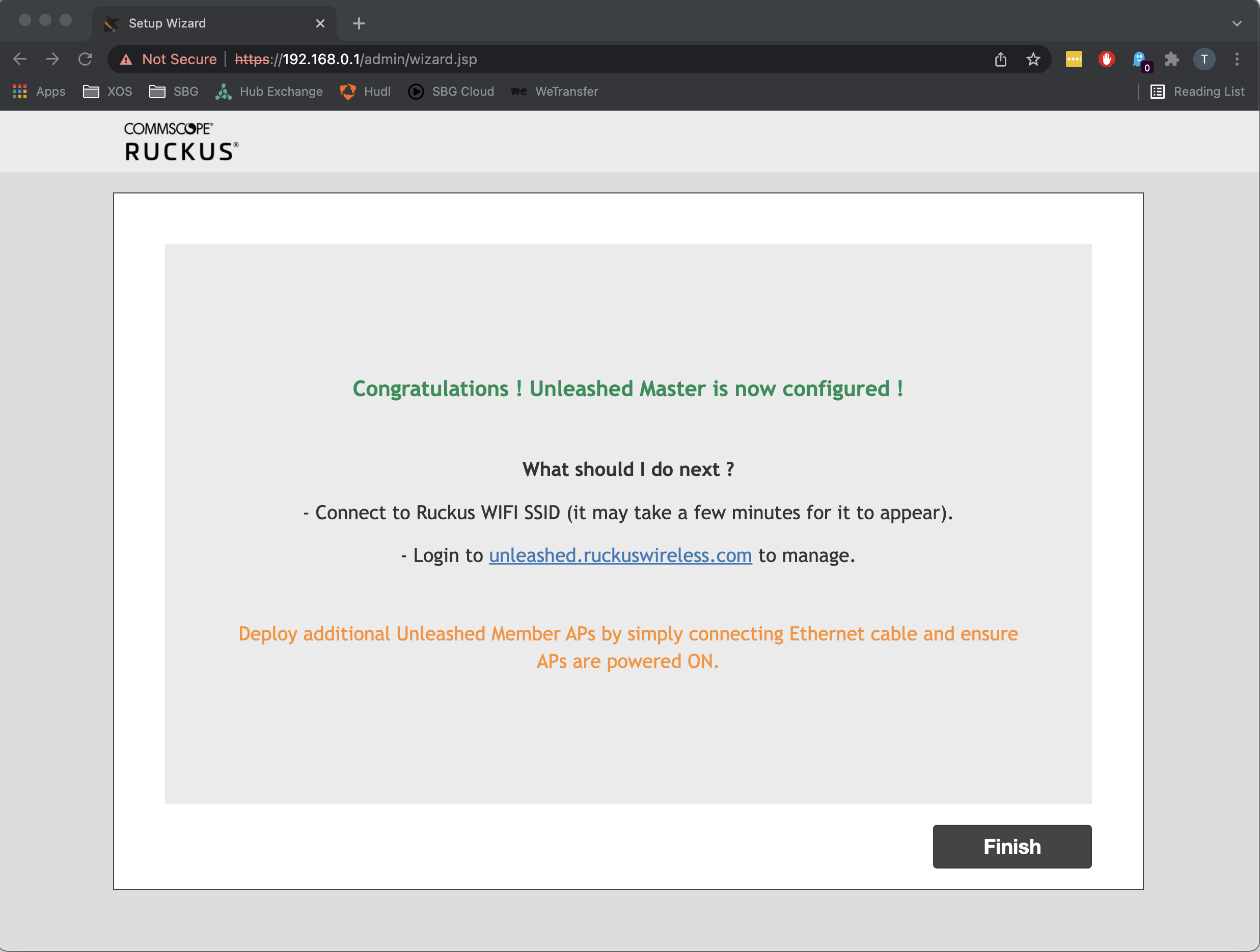The width and height of the screenshot is (1260, 952).
Task: Click the browser forward arrow
Action: pos(52,59)
